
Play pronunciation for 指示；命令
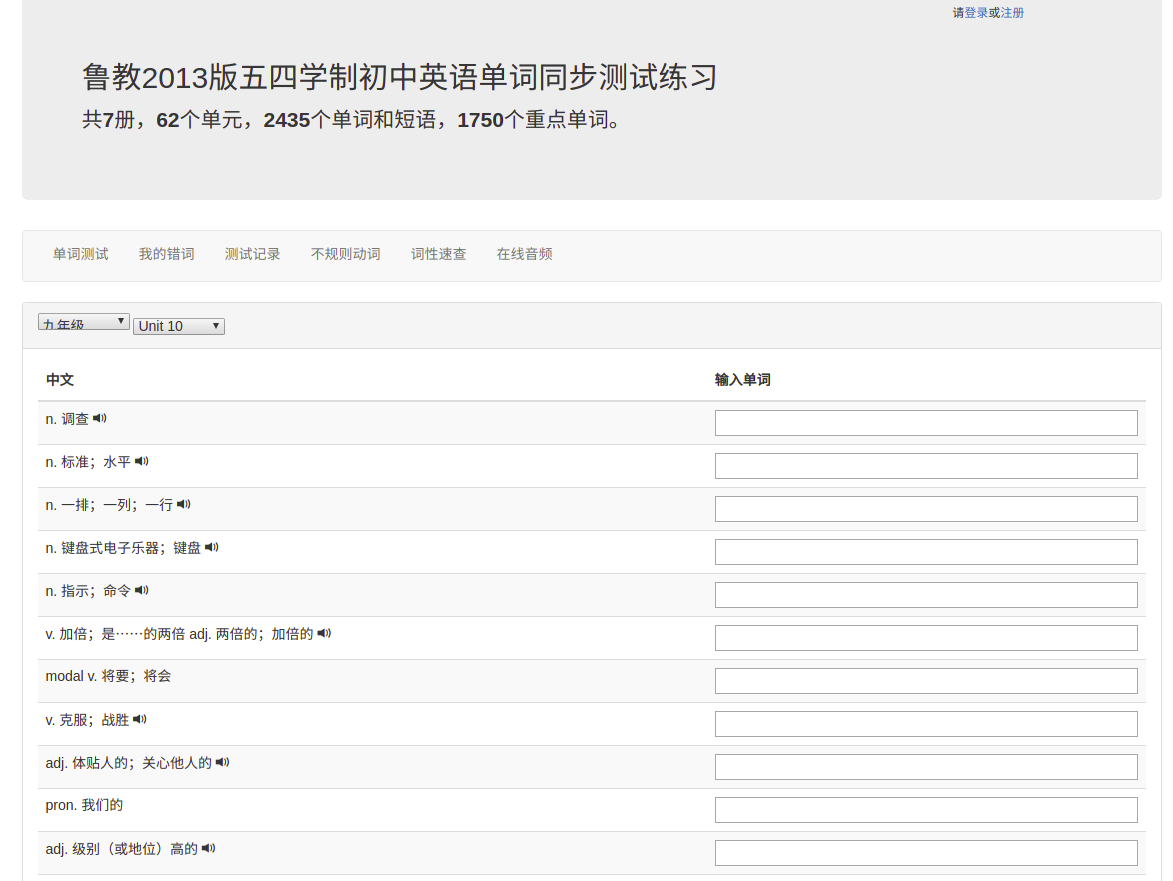point(142,590)
